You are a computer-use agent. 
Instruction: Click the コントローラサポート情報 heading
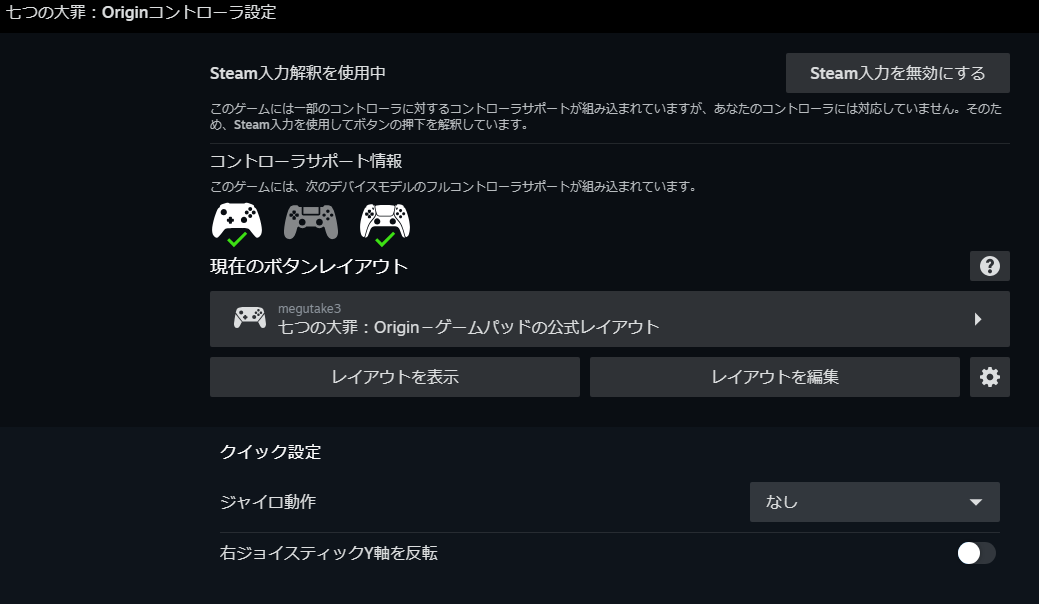(x=306, y=161)
